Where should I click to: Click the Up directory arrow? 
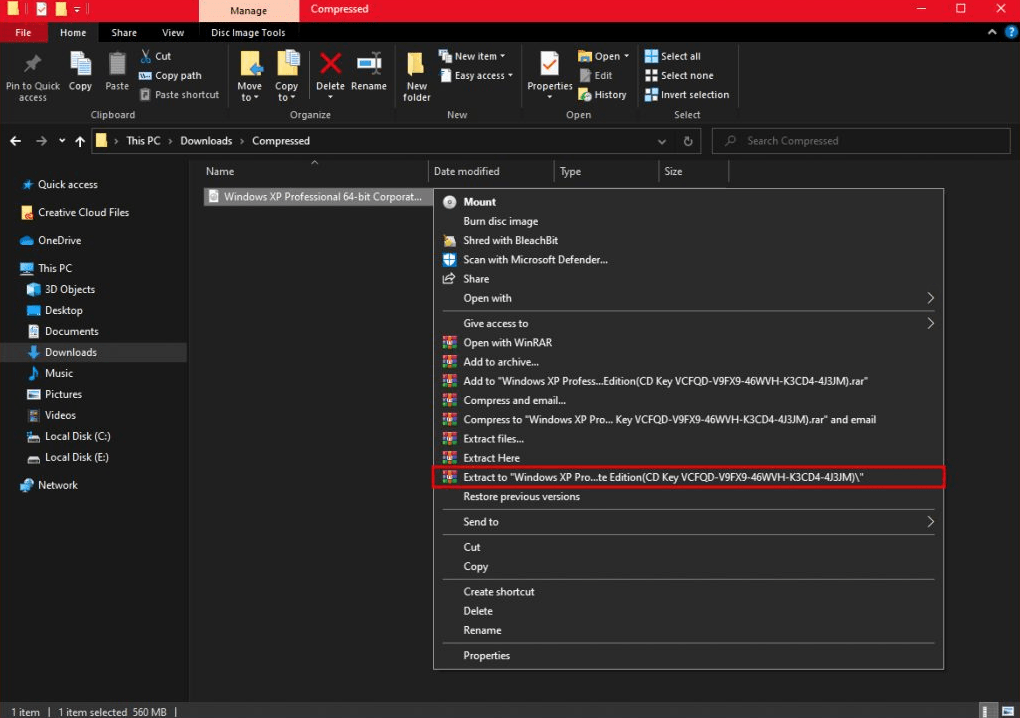coord(80,141)
